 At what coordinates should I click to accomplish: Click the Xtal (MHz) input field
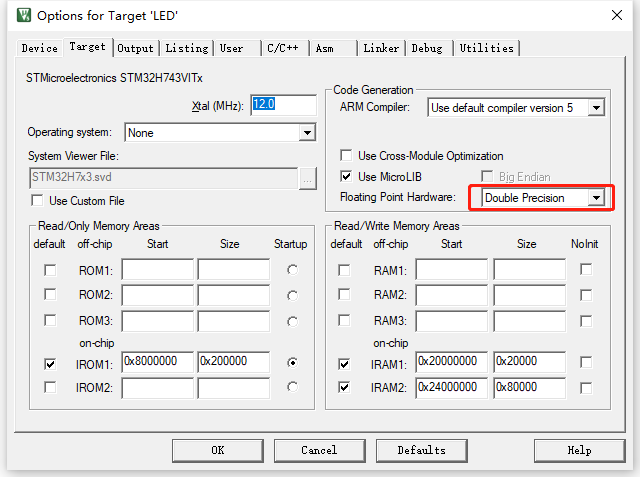pyautogui.click(x=283, y=105)
